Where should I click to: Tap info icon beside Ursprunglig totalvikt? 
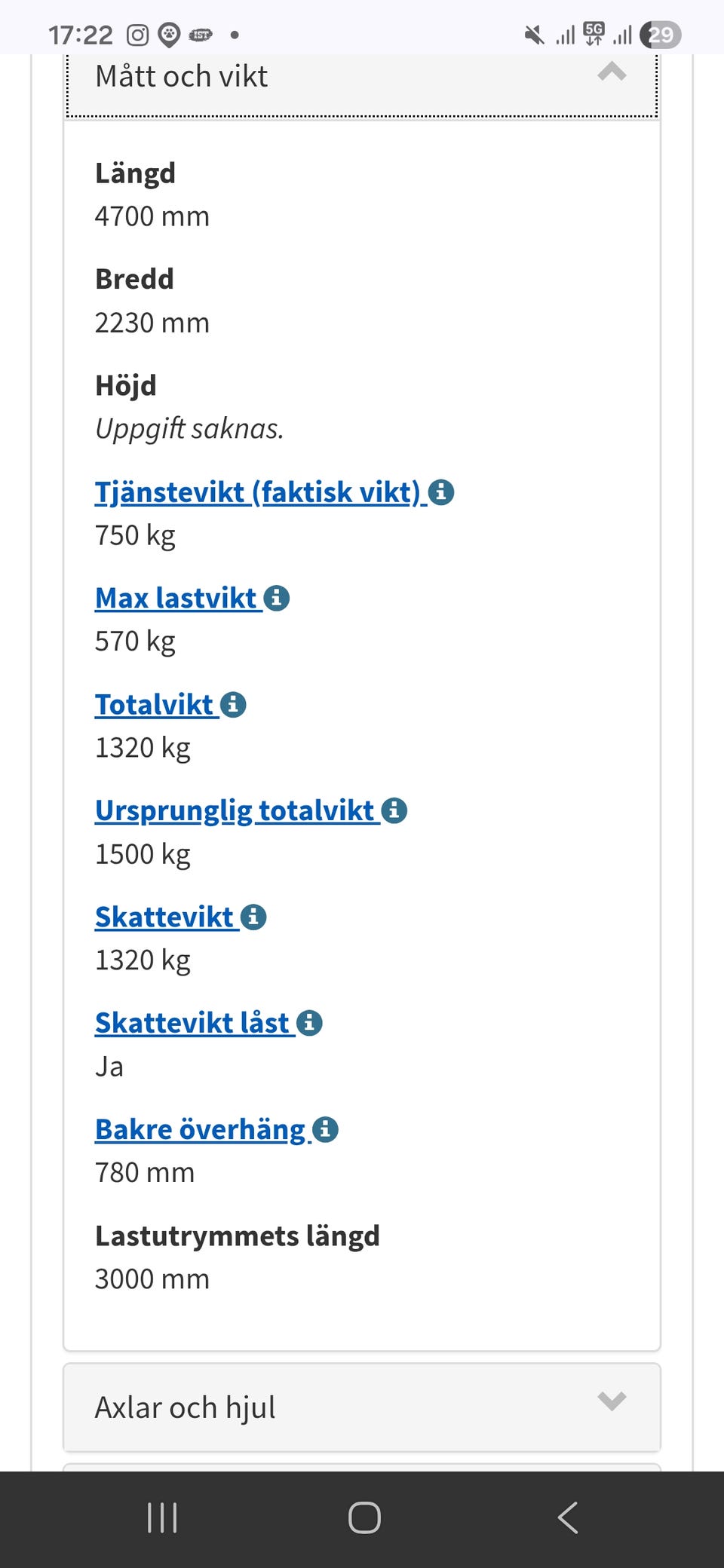394,811
